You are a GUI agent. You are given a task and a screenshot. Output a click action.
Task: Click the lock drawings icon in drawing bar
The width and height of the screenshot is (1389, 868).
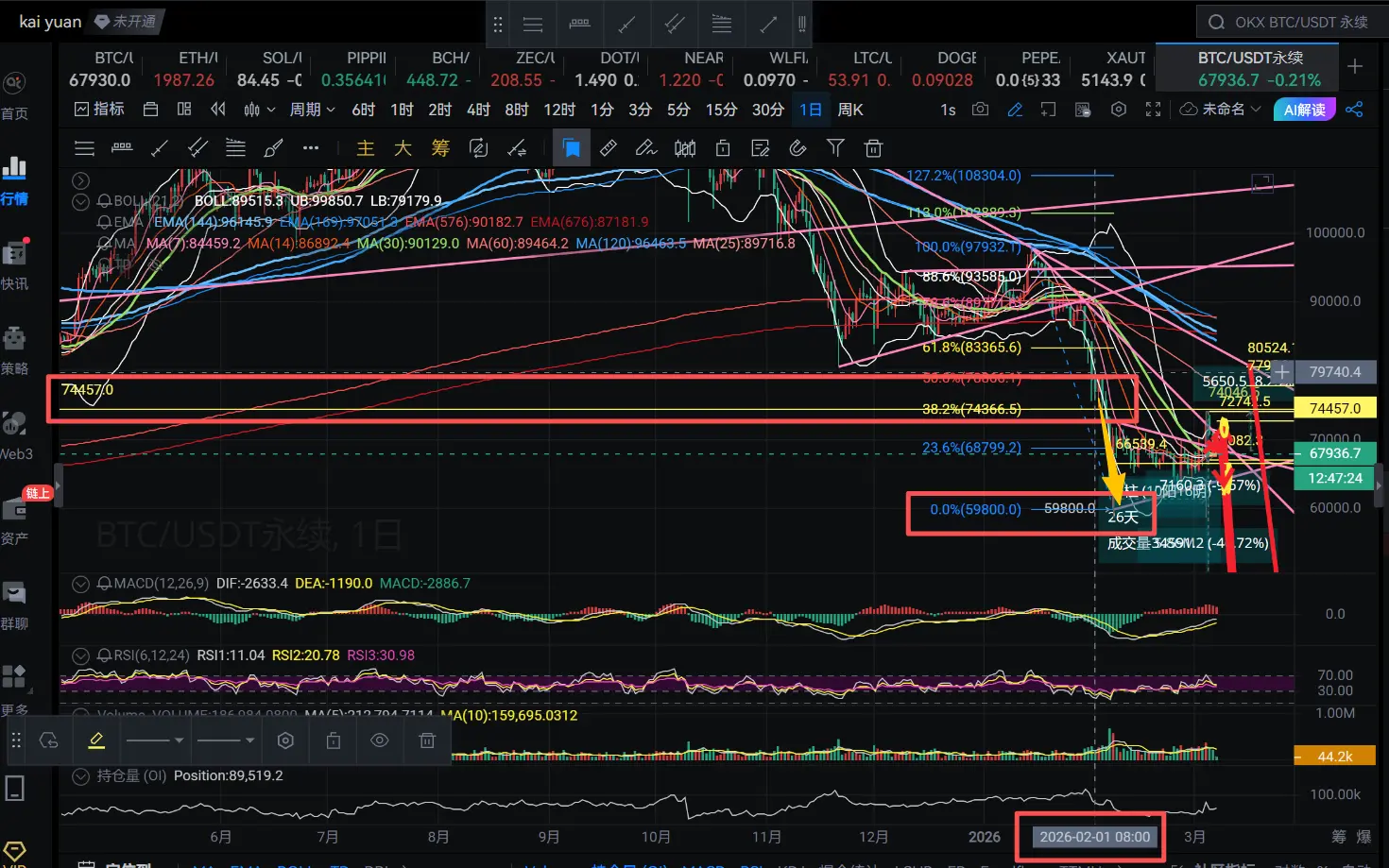coord(723,148)
